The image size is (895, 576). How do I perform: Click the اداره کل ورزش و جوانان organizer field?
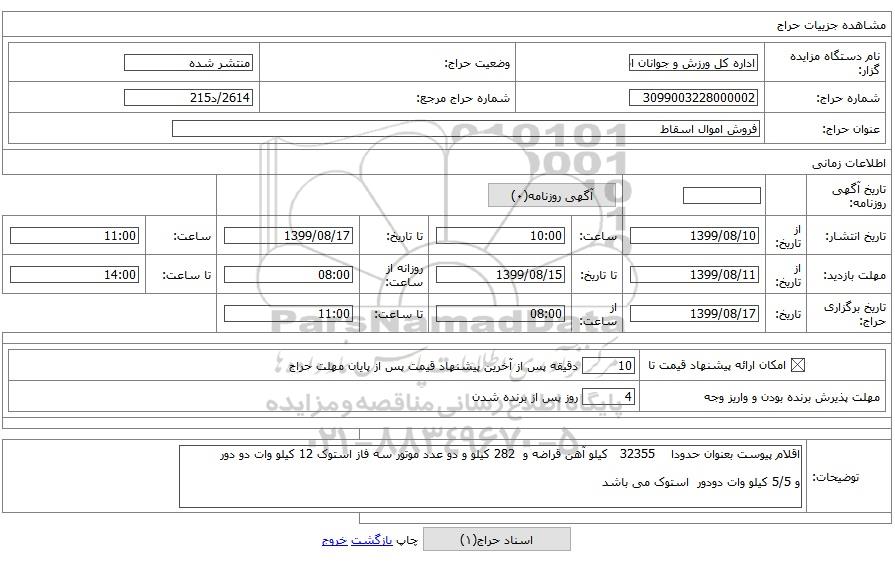point(694,63)
